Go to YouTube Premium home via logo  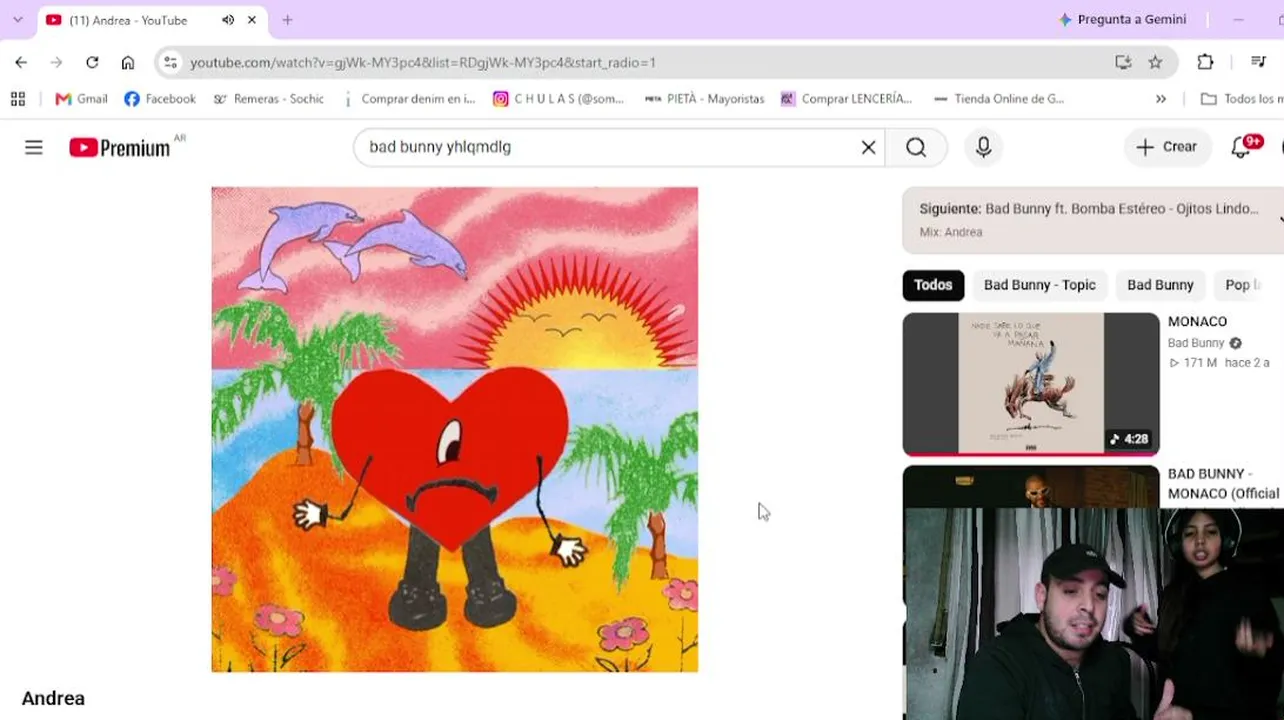[x=120, y=148]
